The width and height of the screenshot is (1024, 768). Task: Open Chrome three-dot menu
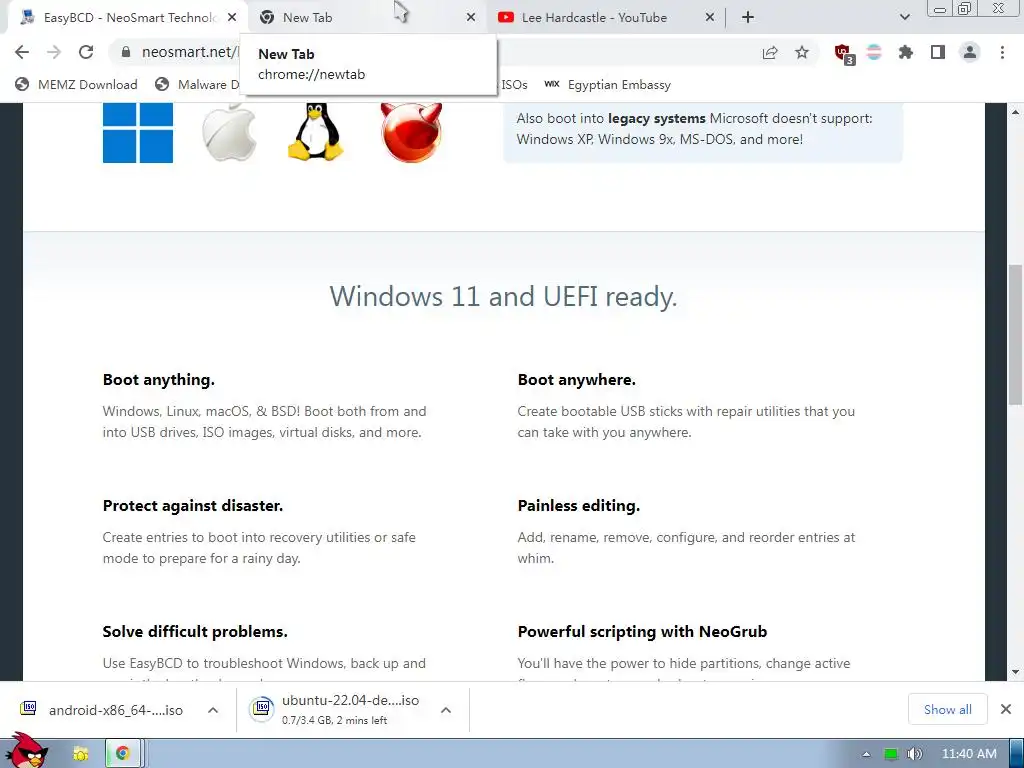click(1002, 53)
